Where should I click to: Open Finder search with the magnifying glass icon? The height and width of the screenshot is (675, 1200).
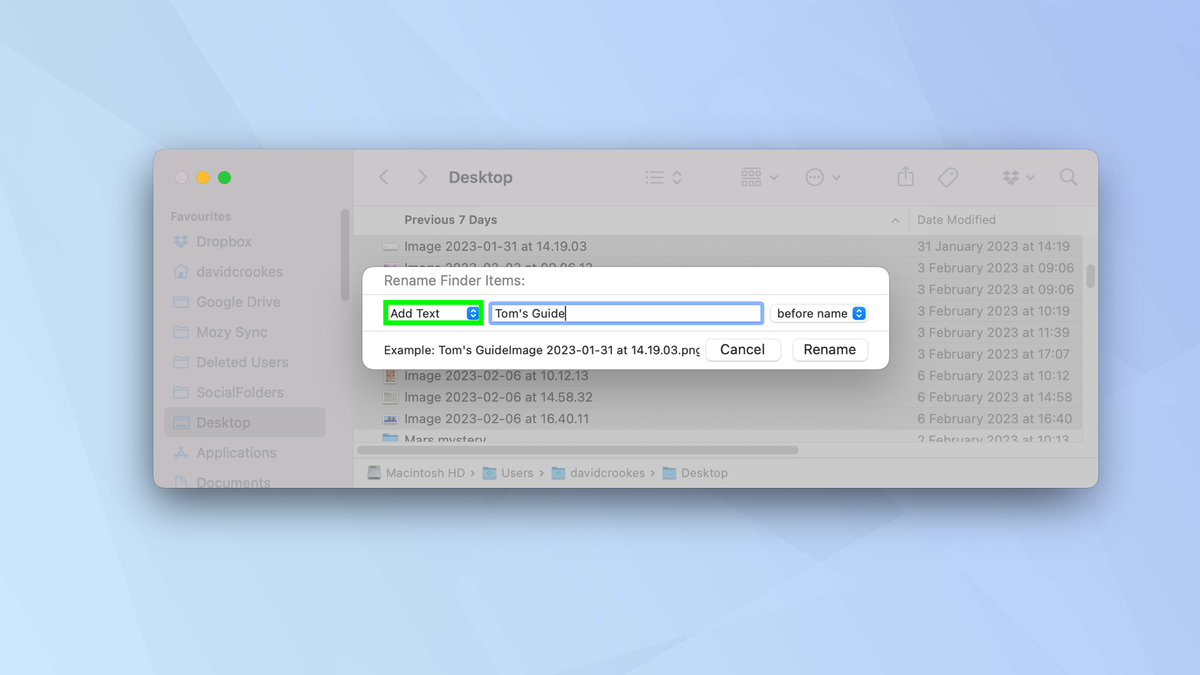[1068, 176]
